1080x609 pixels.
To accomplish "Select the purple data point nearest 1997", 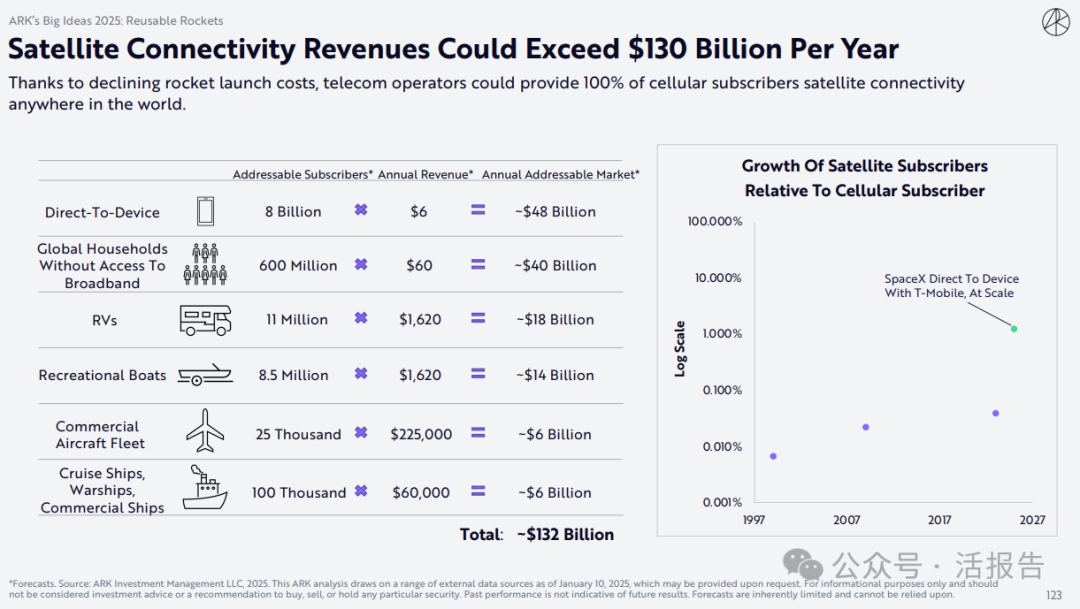I will coord(773,456).
